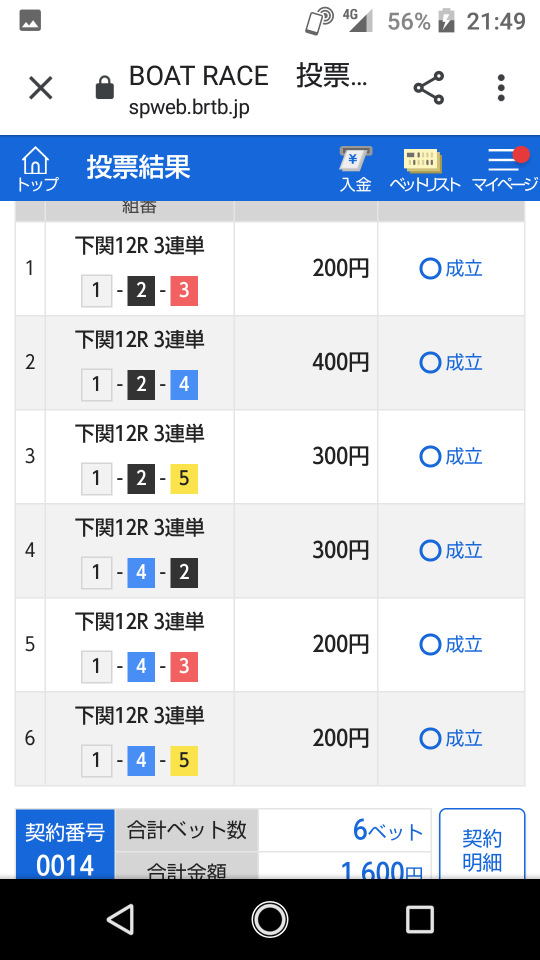540x960 pixels.
Task: Close the browser tab with X
Action: coord(41,88)
